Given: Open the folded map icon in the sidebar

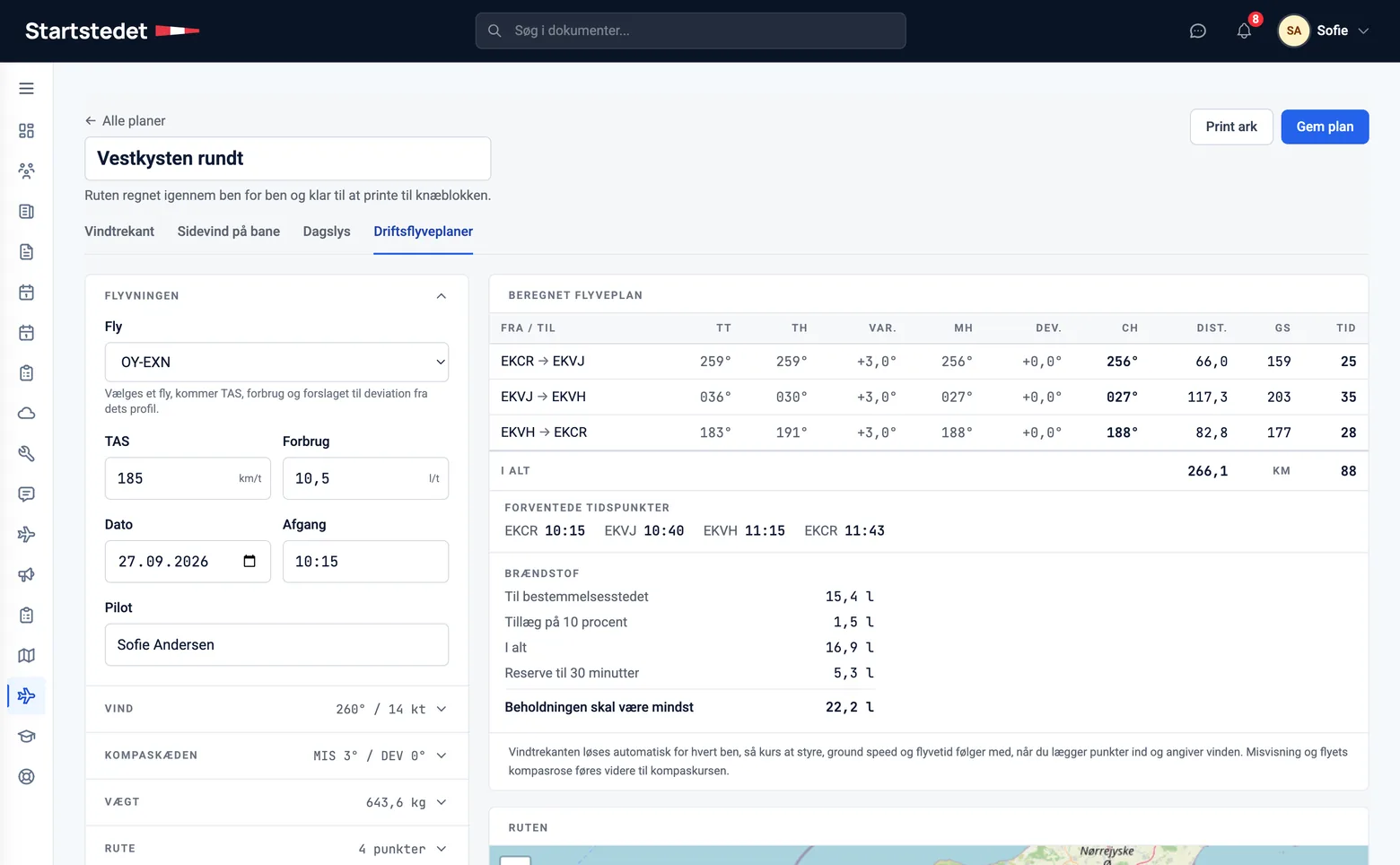Looking at the screenshot, I should 27,656.
